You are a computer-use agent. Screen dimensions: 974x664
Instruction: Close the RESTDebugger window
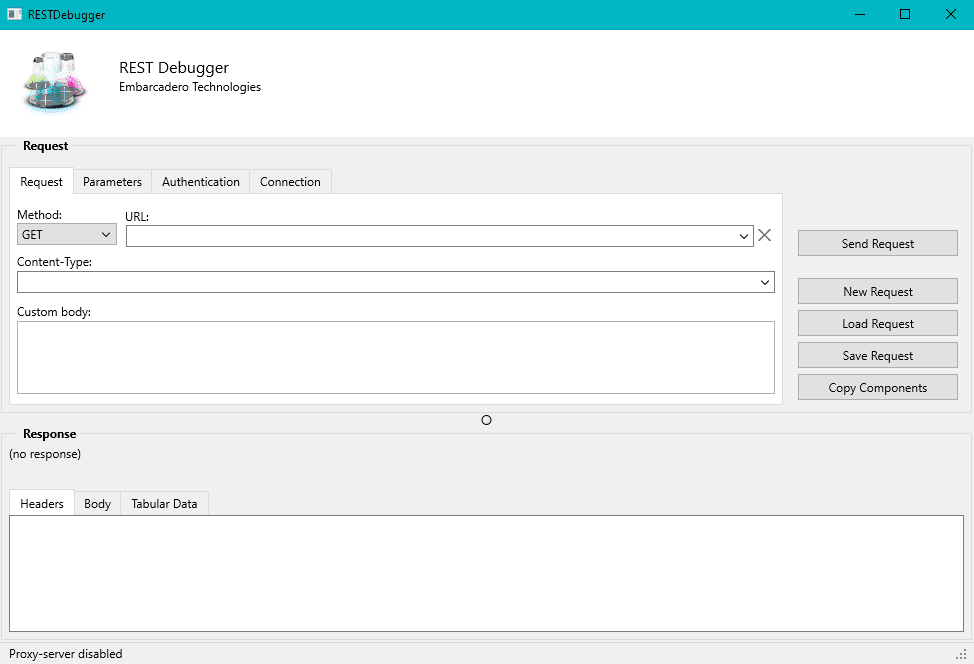tap(950, 14)
